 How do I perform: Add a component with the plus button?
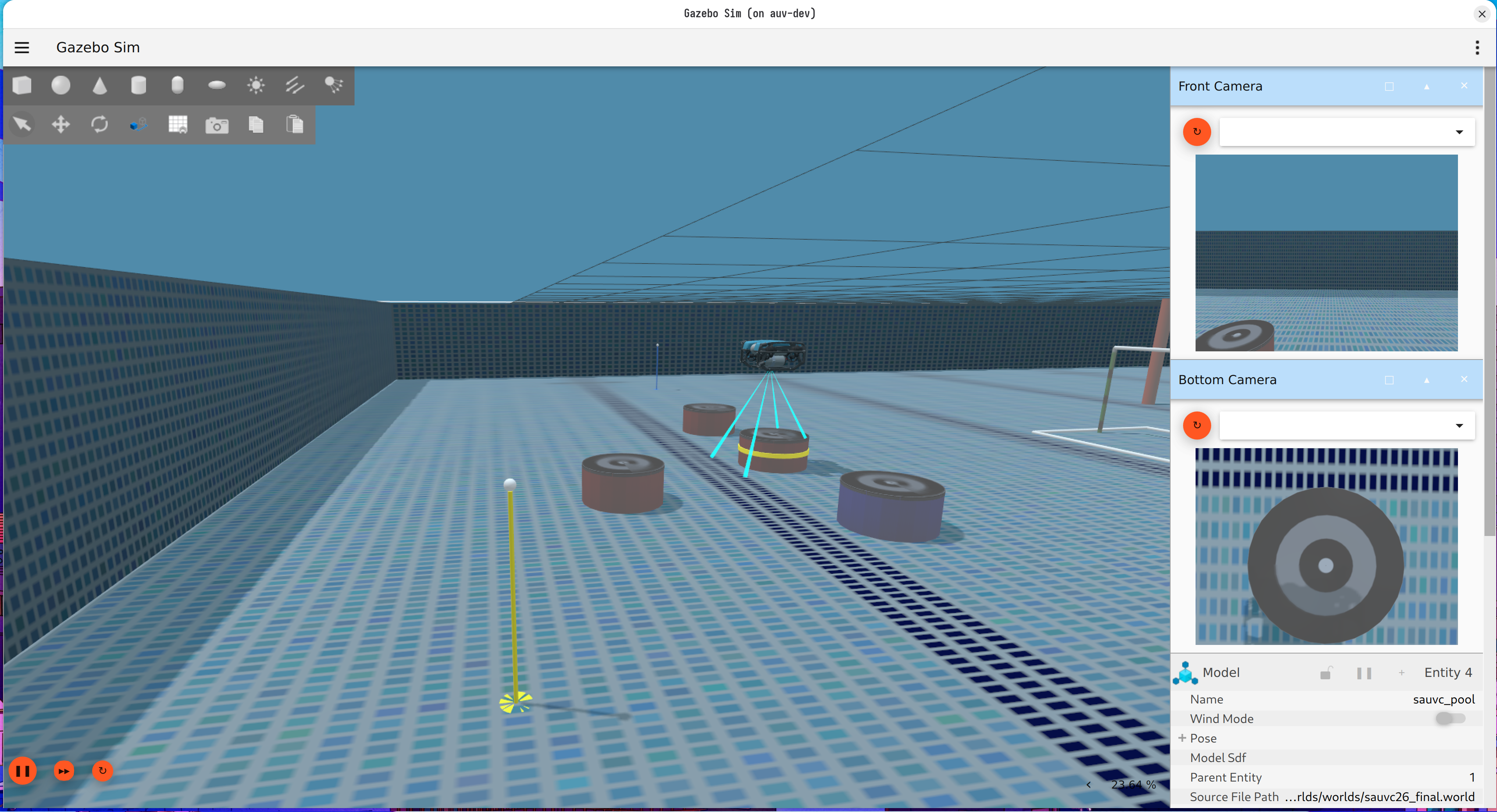click(x=1401, y=673)
